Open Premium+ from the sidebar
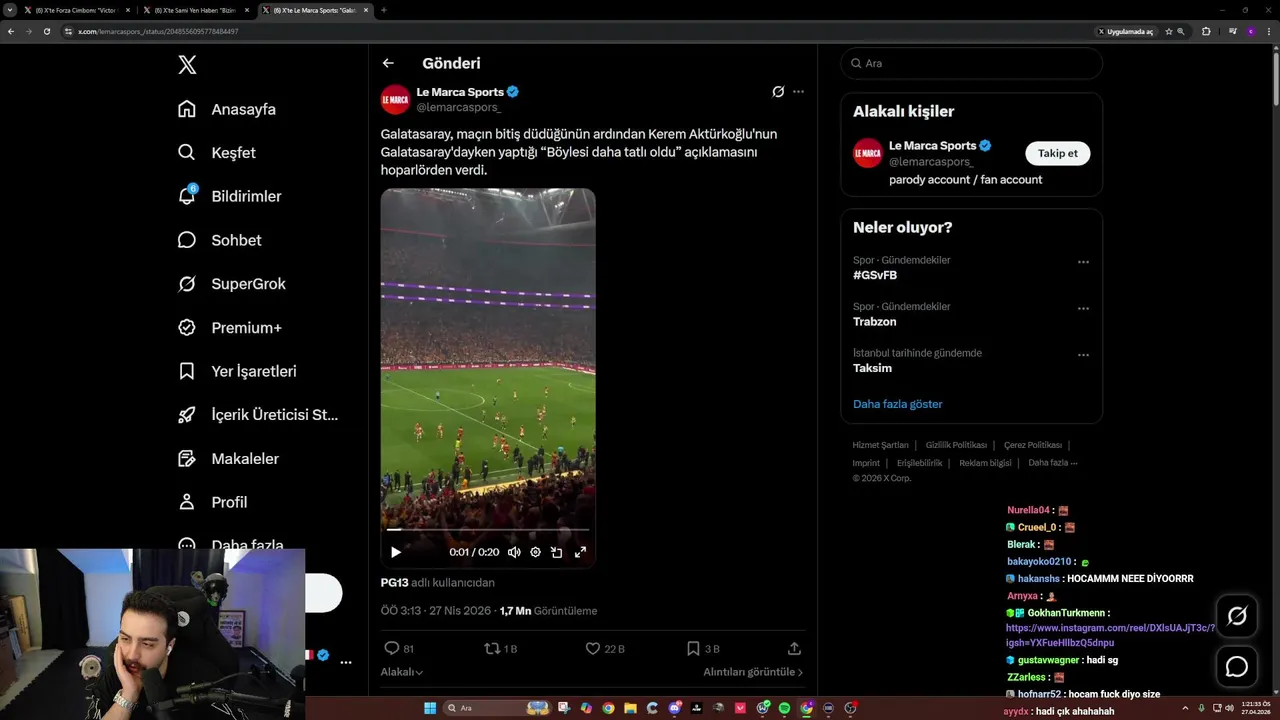The width and height of the screenshot is (1280, 720). [229, 327]
